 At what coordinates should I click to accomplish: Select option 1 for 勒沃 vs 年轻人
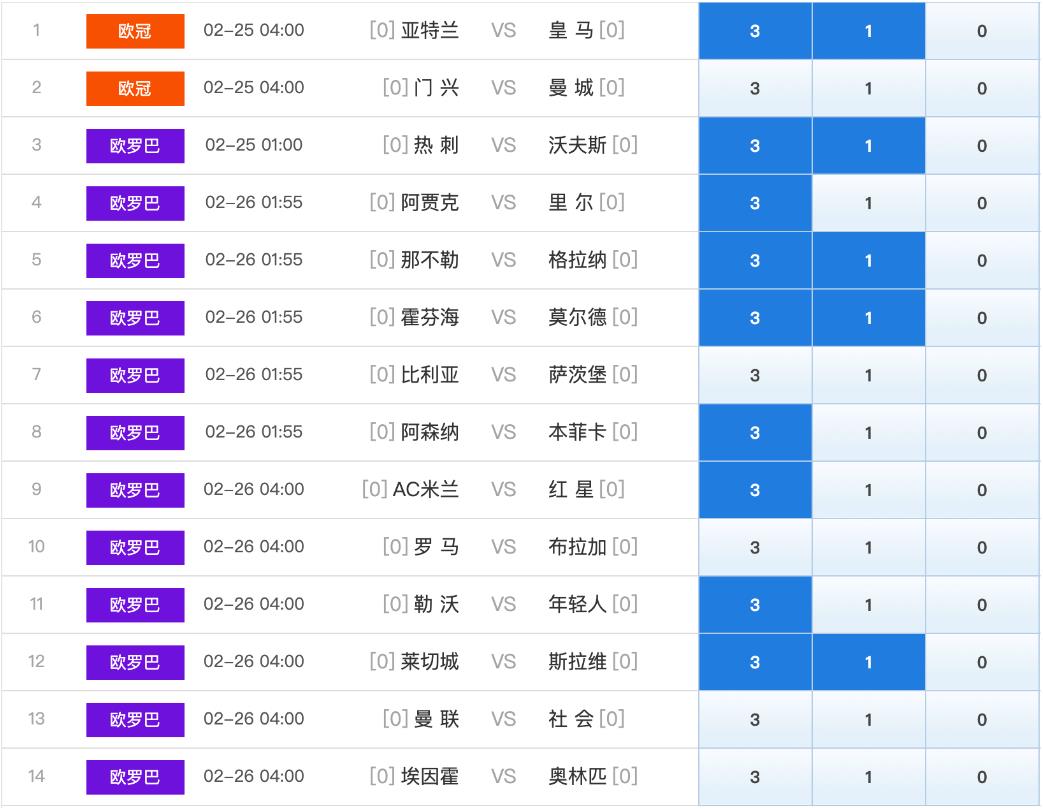(869, 605)
